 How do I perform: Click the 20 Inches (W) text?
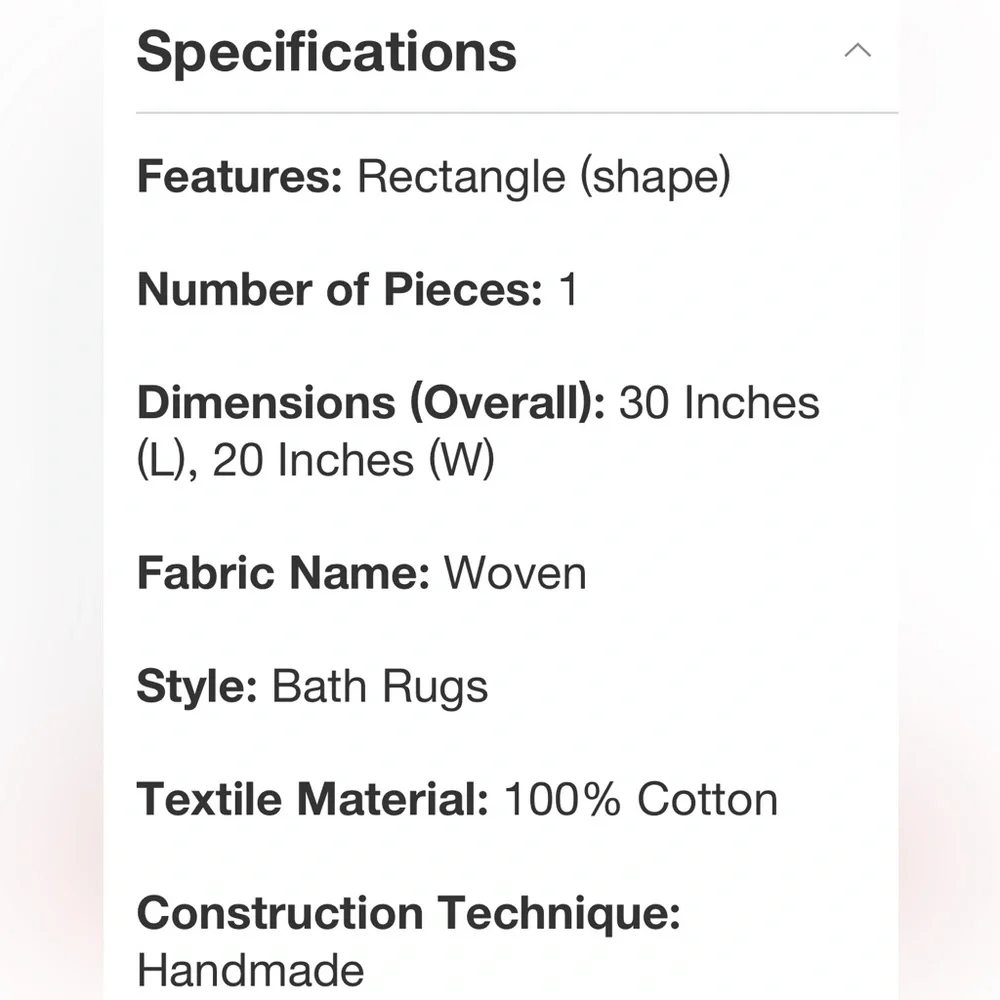353,460
